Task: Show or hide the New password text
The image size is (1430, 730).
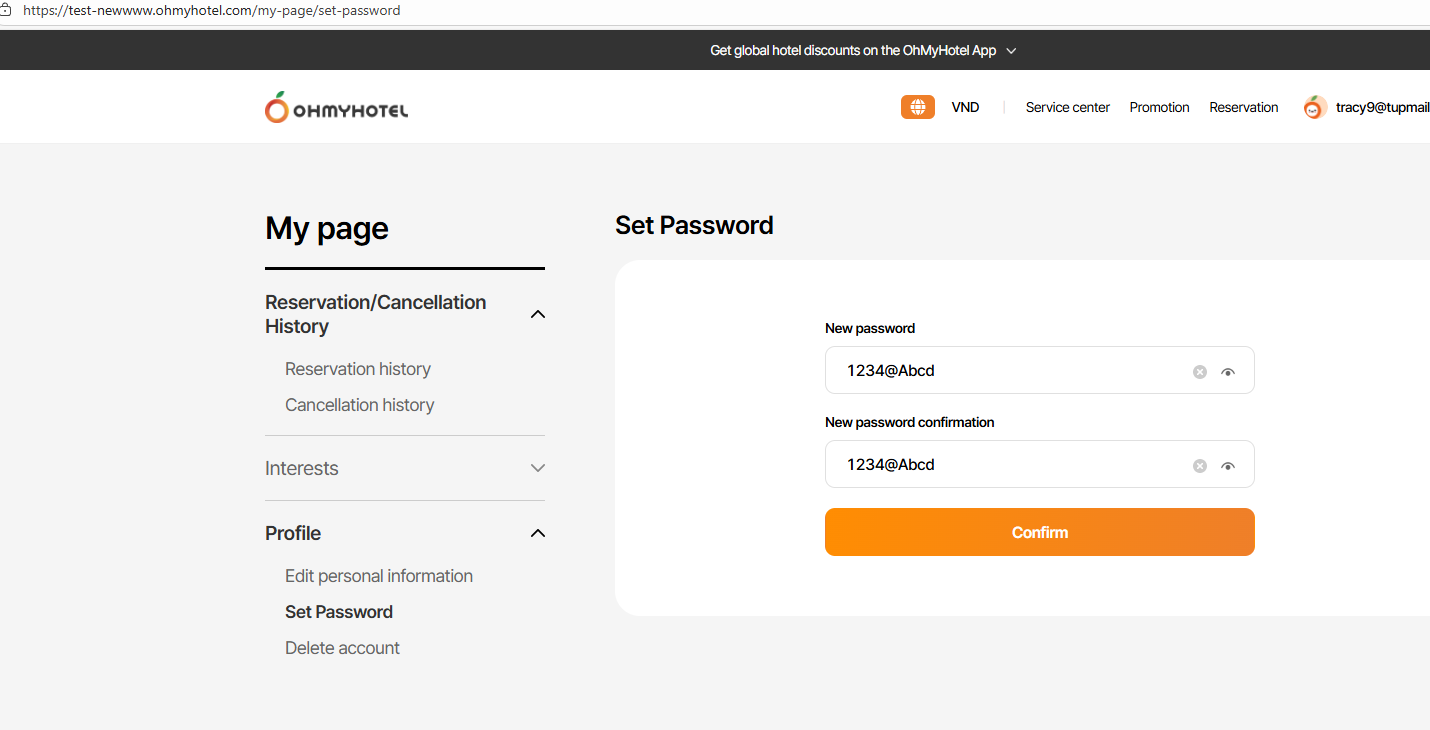Action: tap(1228, 372)
